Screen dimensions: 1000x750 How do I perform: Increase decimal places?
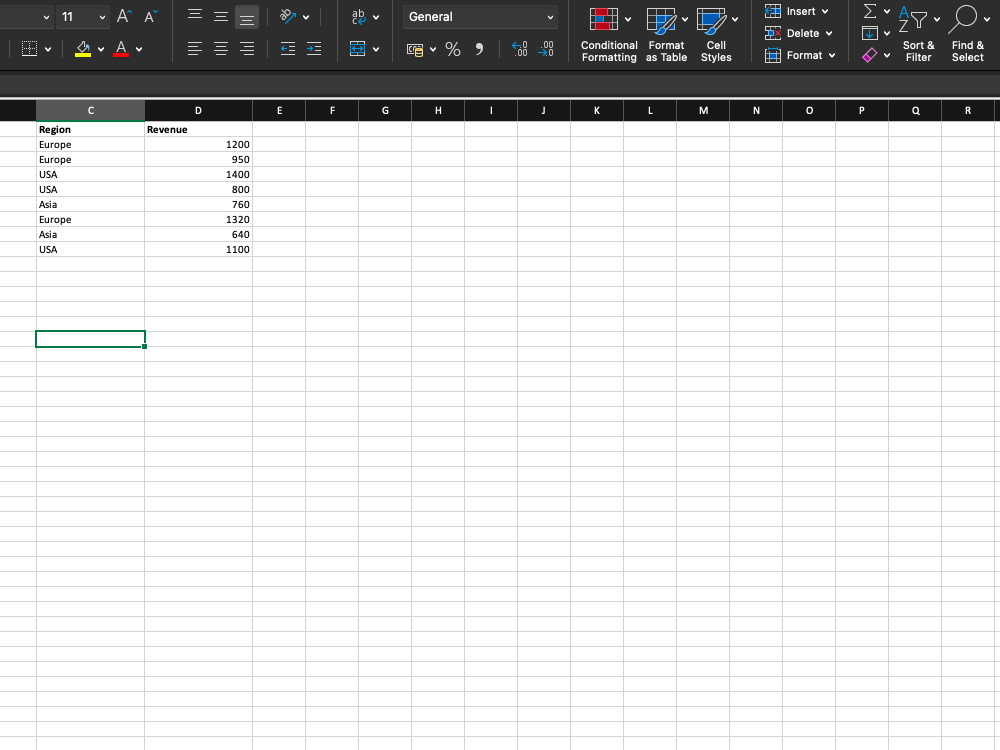pos(520,48)
